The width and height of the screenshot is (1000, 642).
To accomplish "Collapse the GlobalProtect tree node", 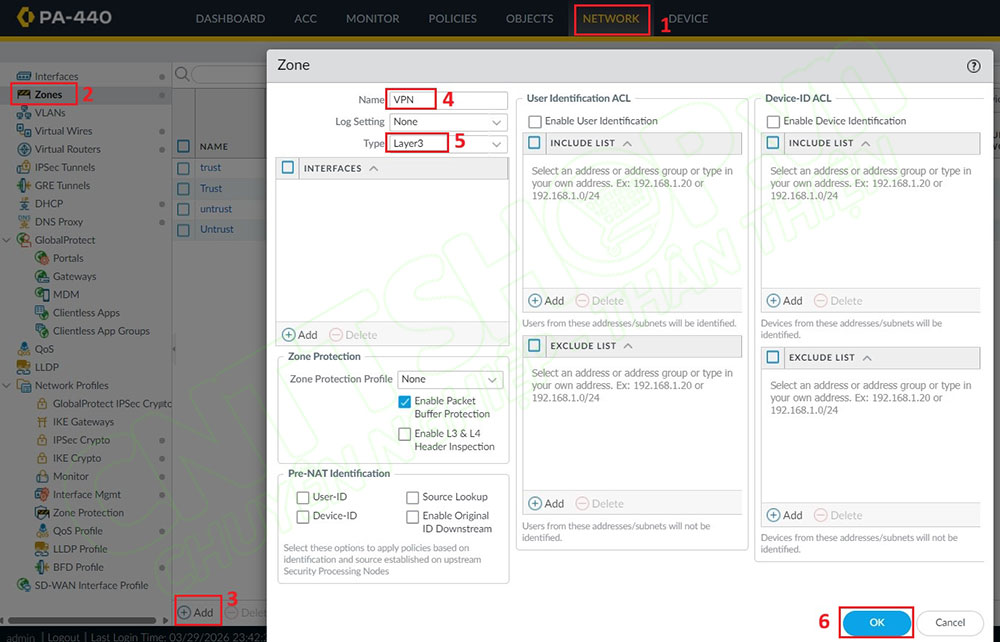I will click(7, 240).
